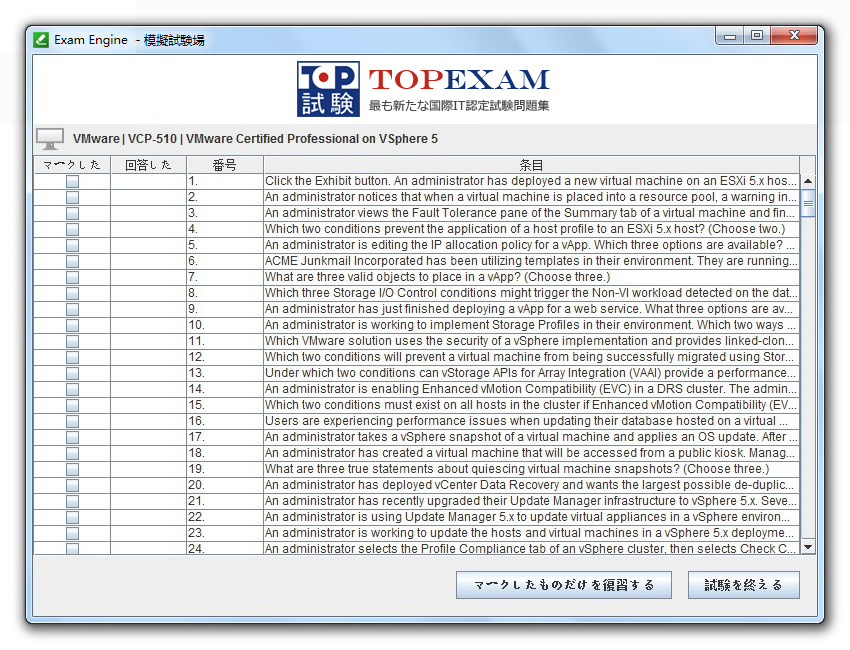Click the monitor icon beside VMware title
Viewport: 850px width, 650px height.
50,139
